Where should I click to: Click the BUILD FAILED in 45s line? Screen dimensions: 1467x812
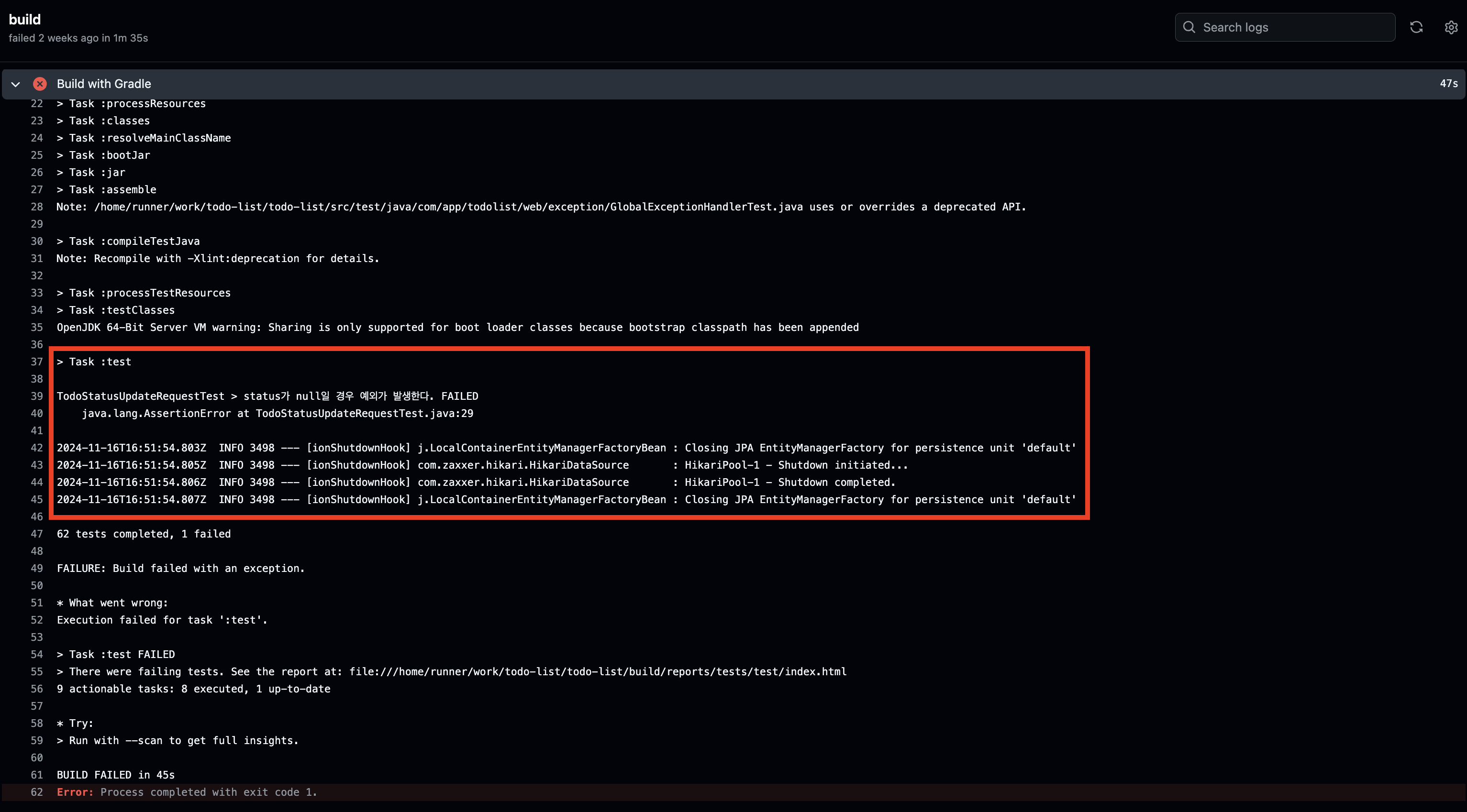(x=116, y=775)
